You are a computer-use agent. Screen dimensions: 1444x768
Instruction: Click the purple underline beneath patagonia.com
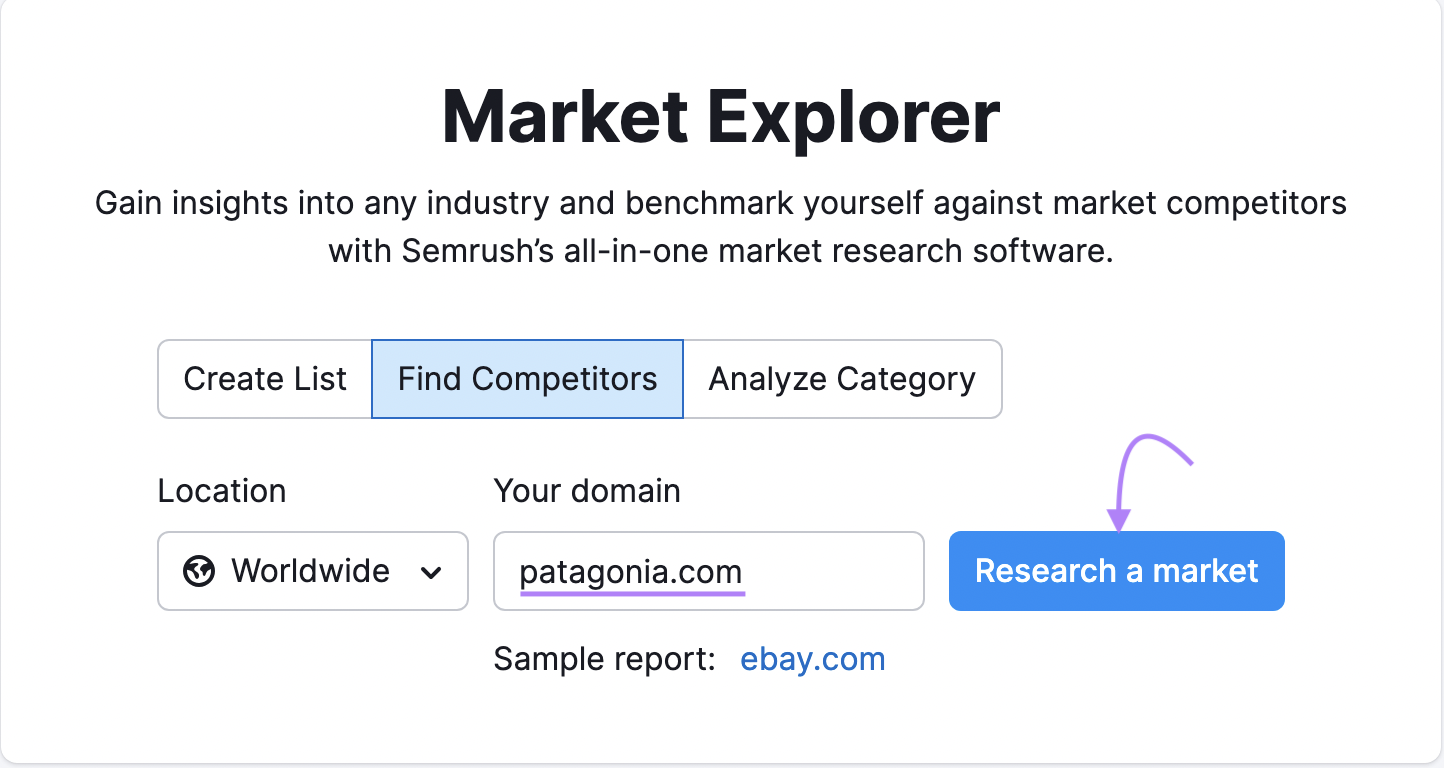pyautogui.click(x=630, y=594)
